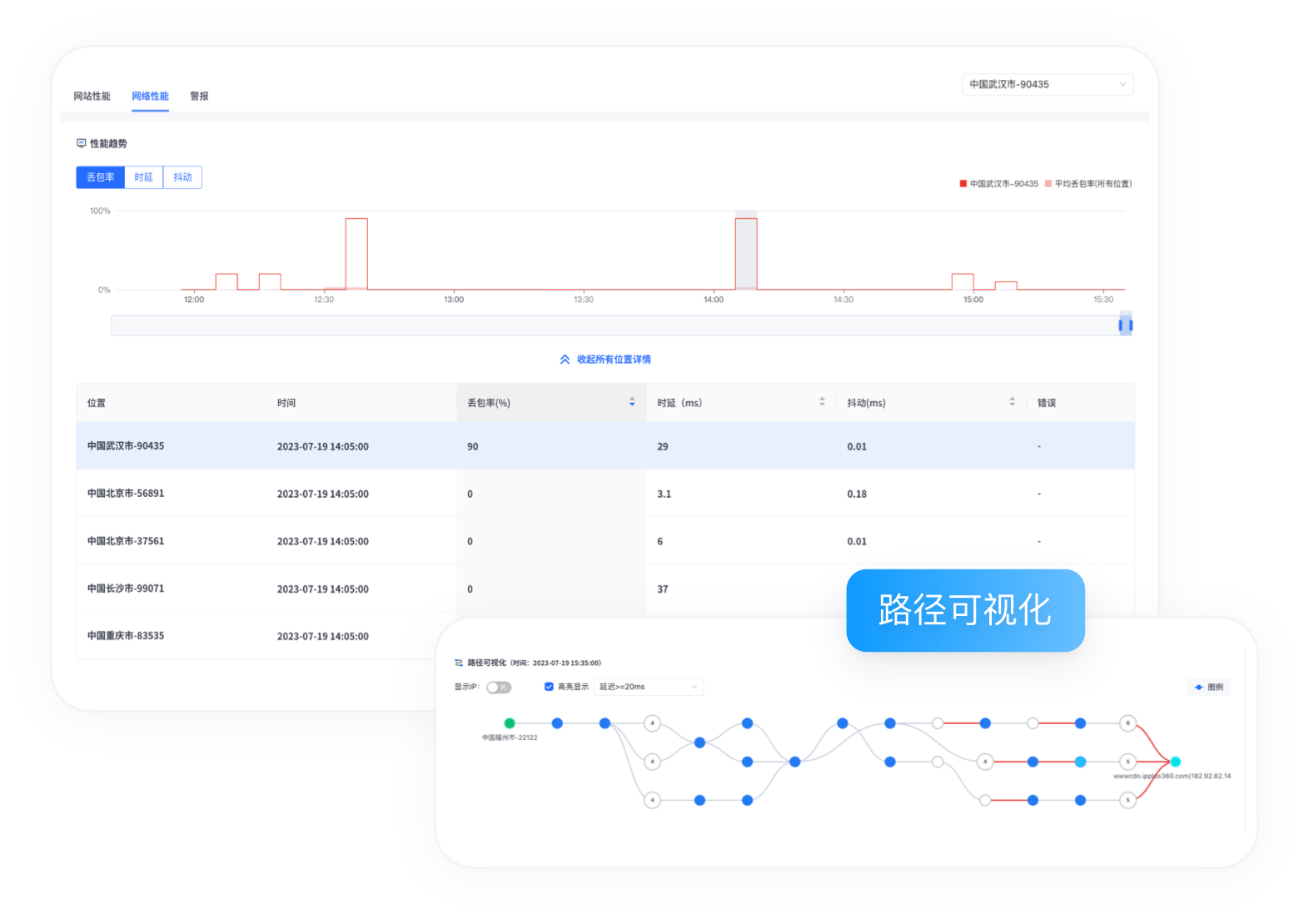Image resolution: width=1309 pixels, height=924 pixels.
Task: Click the double-chevron collapse icon
Action: point(565,360)
